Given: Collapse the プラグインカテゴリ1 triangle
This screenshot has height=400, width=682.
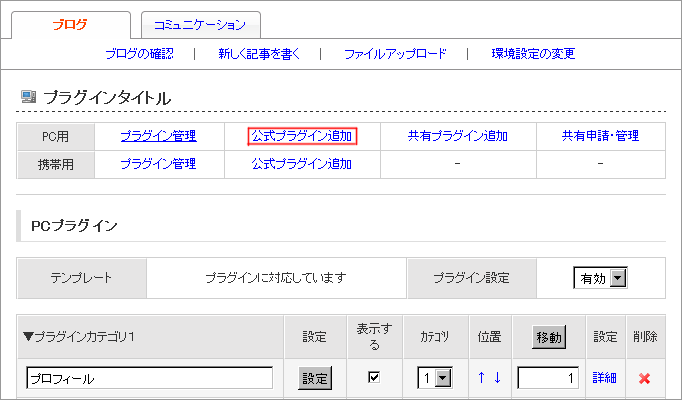Looking at the screenshot, I should click(x=28, y=337).
